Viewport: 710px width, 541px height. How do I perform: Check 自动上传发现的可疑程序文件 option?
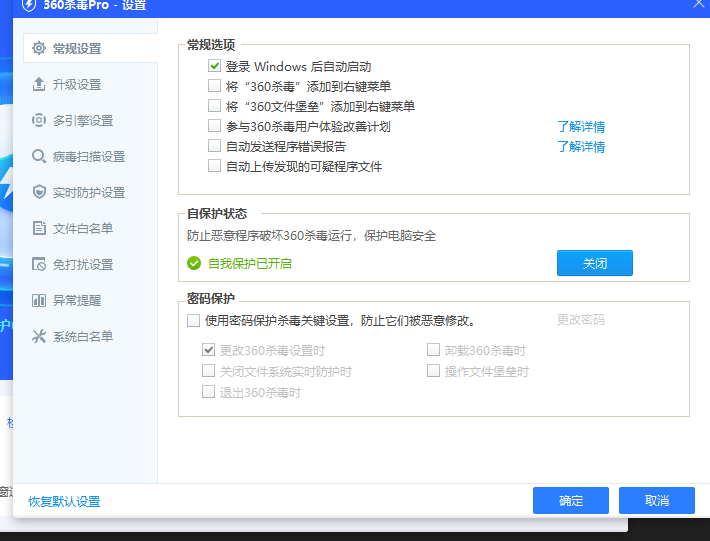click(214, 166)
